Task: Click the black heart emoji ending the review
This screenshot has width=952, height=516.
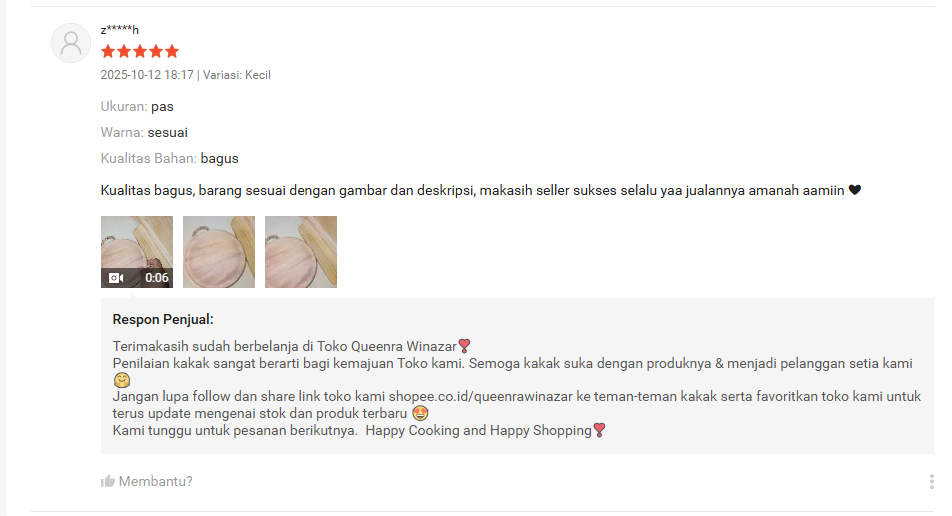Action: tap(854, 190)
